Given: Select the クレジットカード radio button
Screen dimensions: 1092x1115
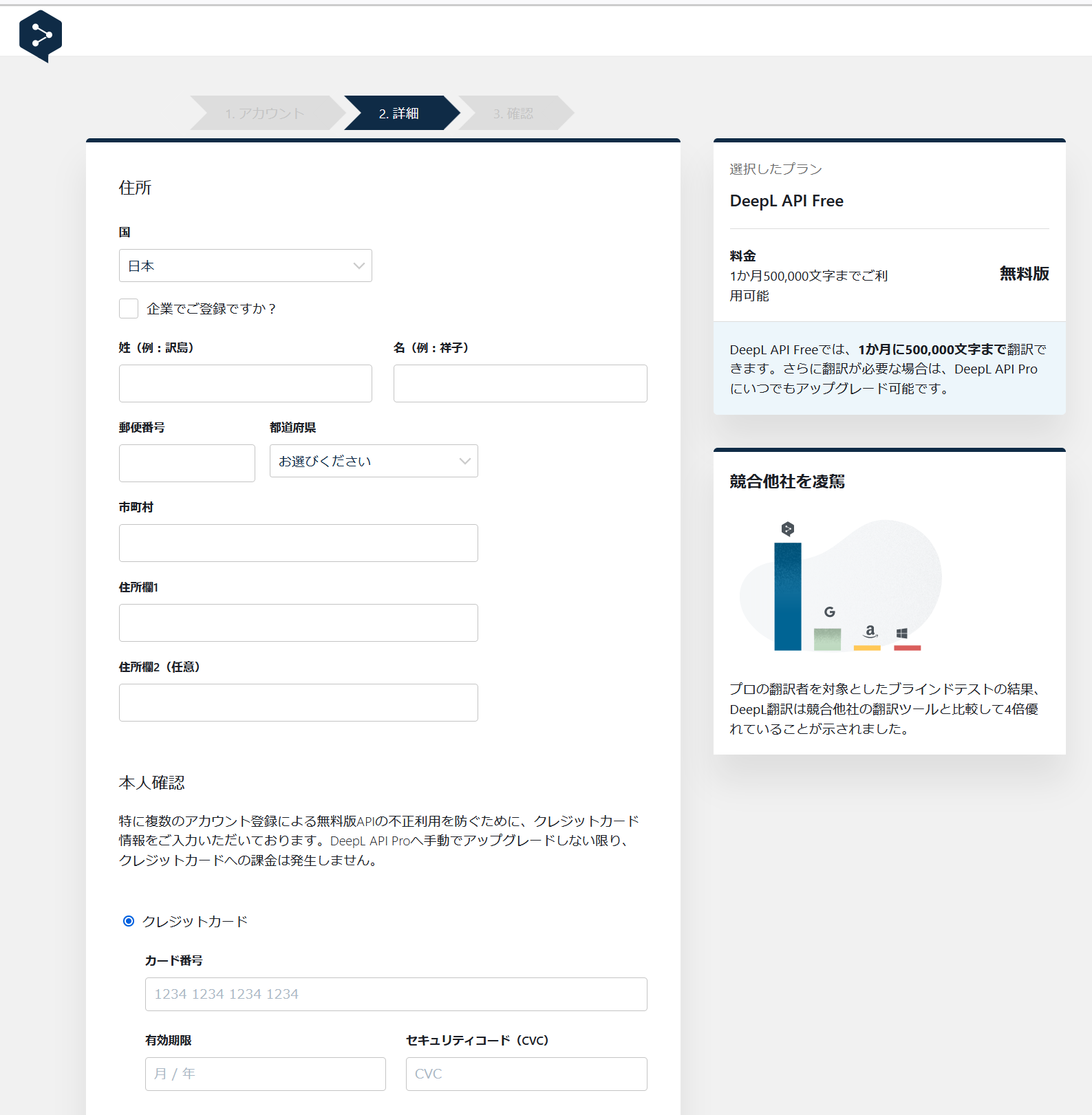Looking at the screenshot, I should point(129,921).
